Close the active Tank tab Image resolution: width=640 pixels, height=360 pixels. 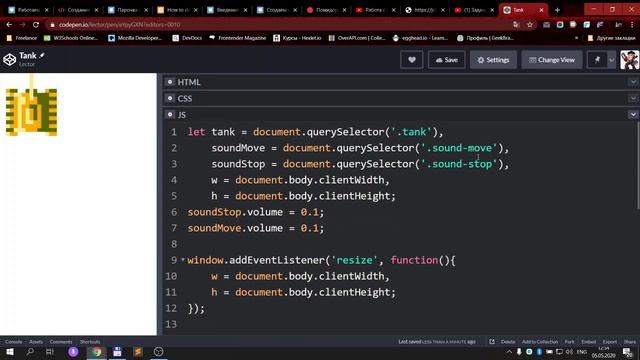click(541, 10)
